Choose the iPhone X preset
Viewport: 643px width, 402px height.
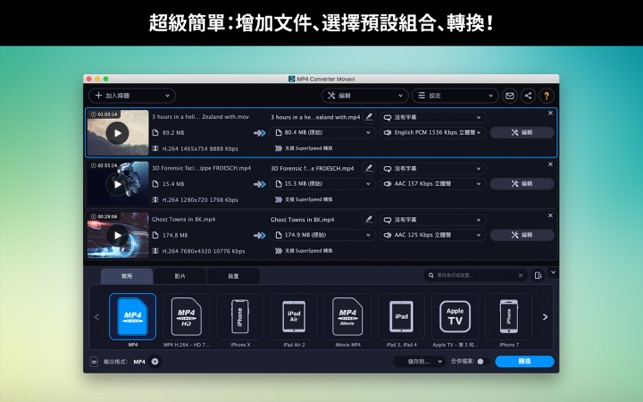[240, 317]
